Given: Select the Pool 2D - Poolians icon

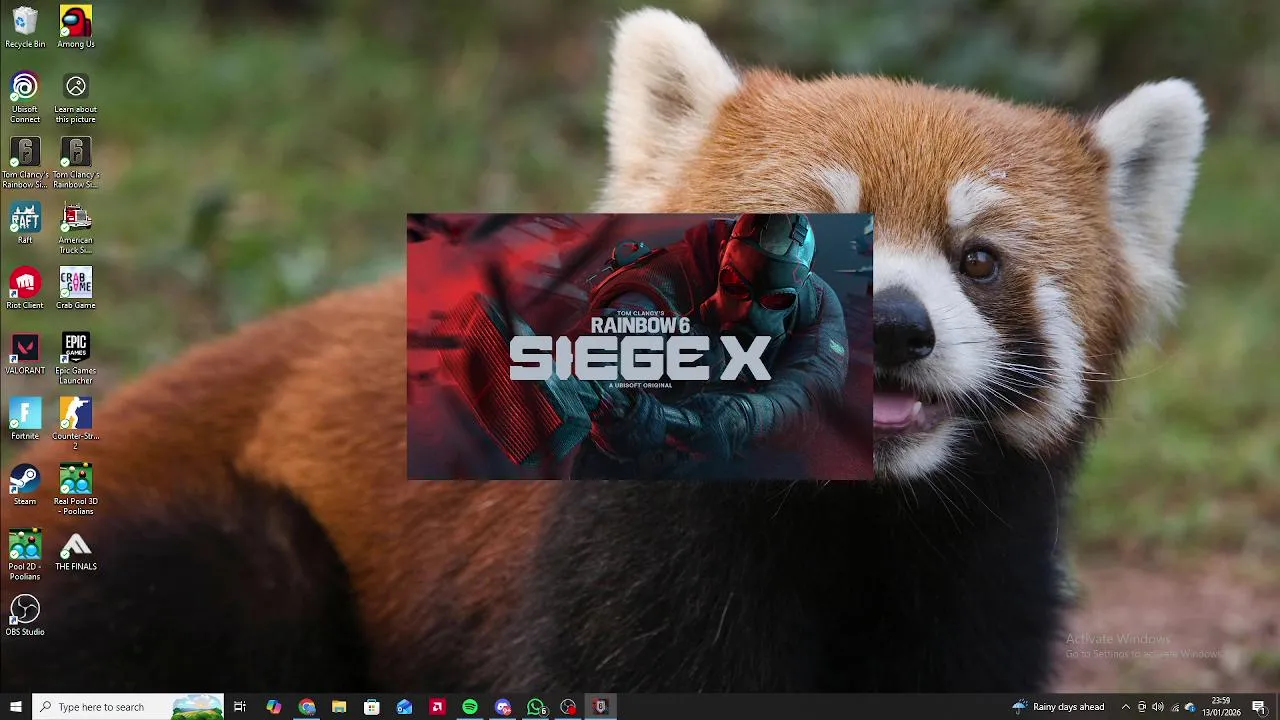Looking at the screenshot, I should pyautogui.click(x=25, y=554).
